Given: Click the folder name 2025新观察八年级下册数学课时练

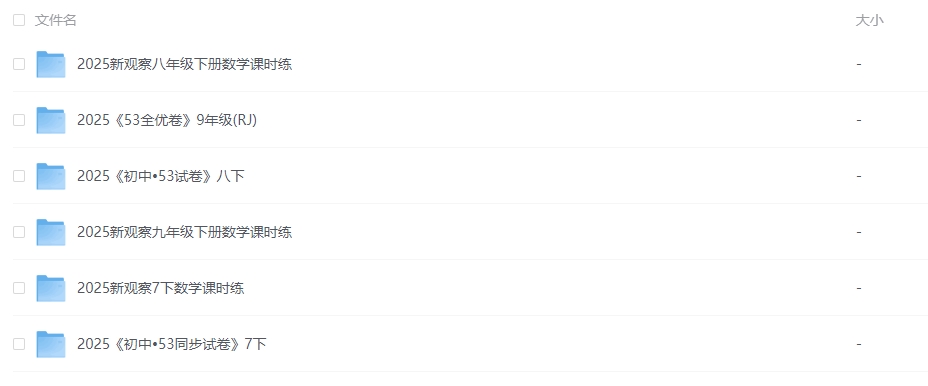Looking at the screenshot, I should tap(185, 64).
